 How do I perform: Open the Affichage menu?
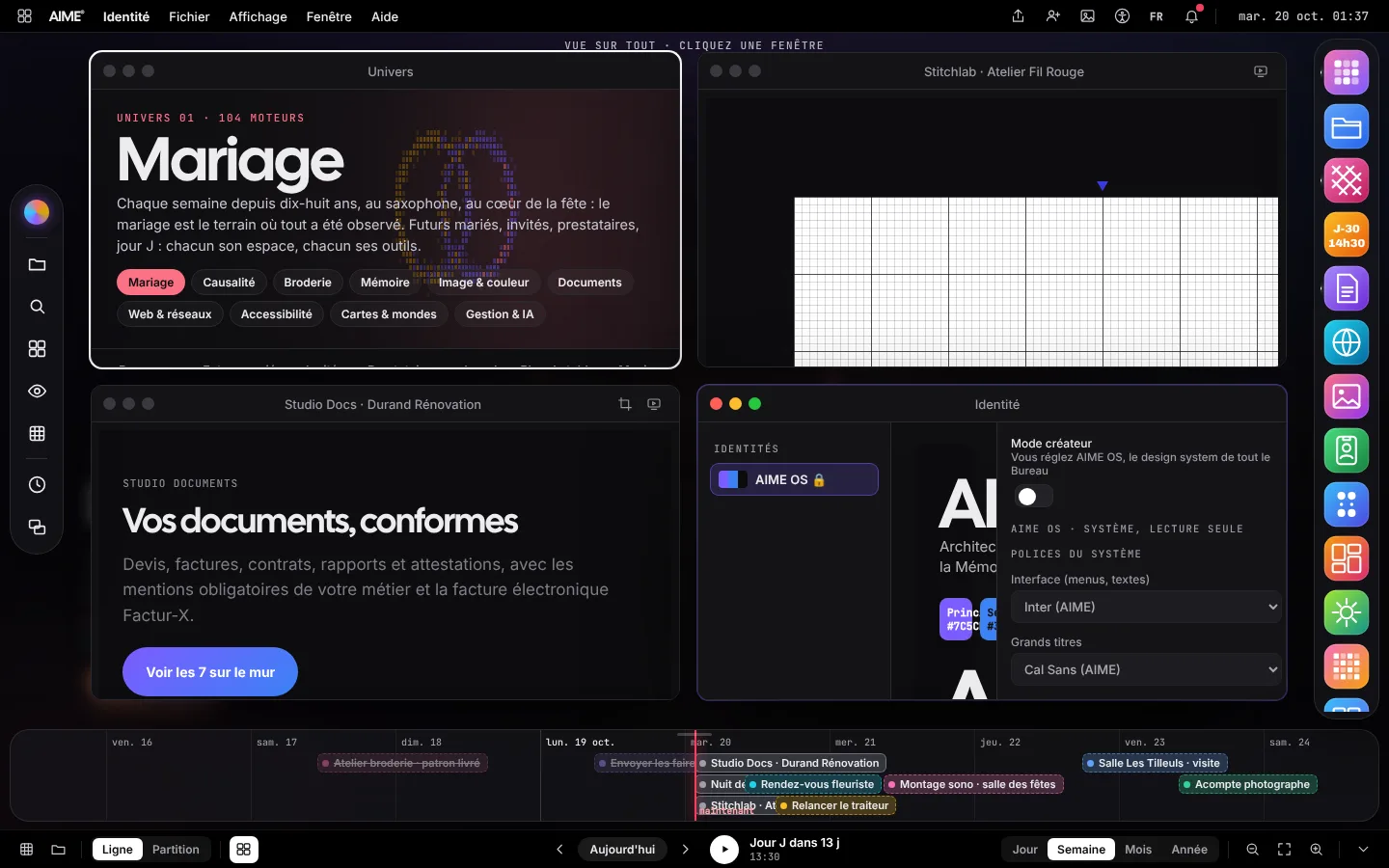click(258, 16)
